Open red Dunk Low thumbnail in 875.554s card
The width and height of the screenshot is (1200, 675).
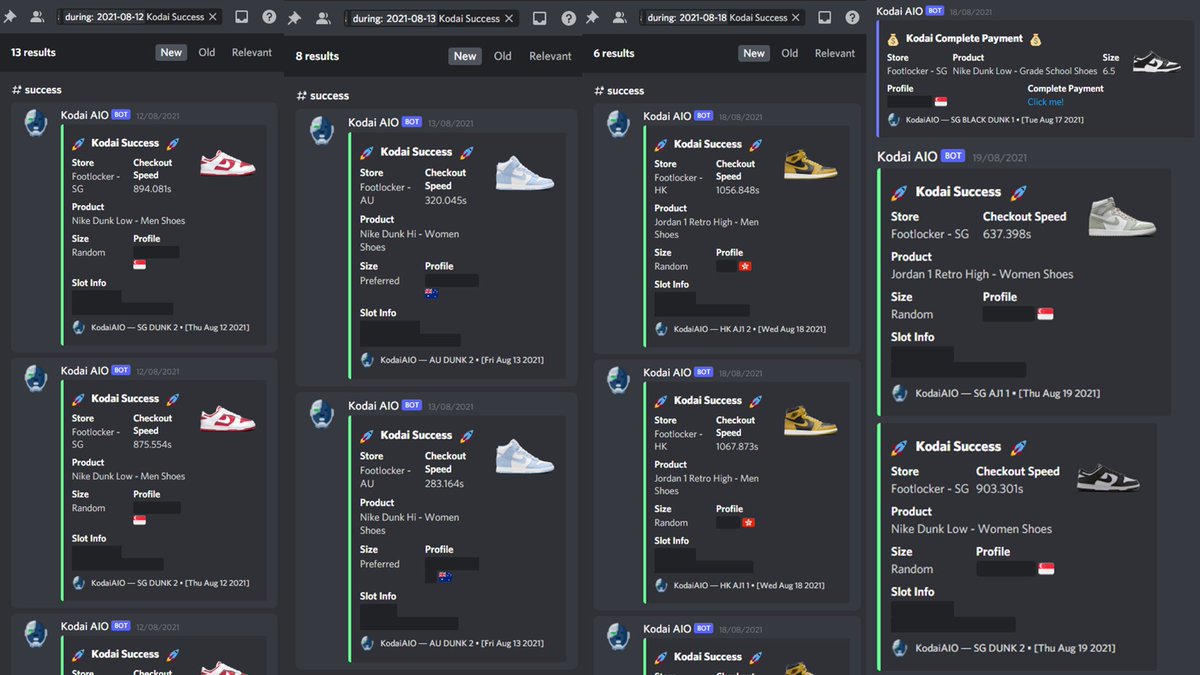228,418
